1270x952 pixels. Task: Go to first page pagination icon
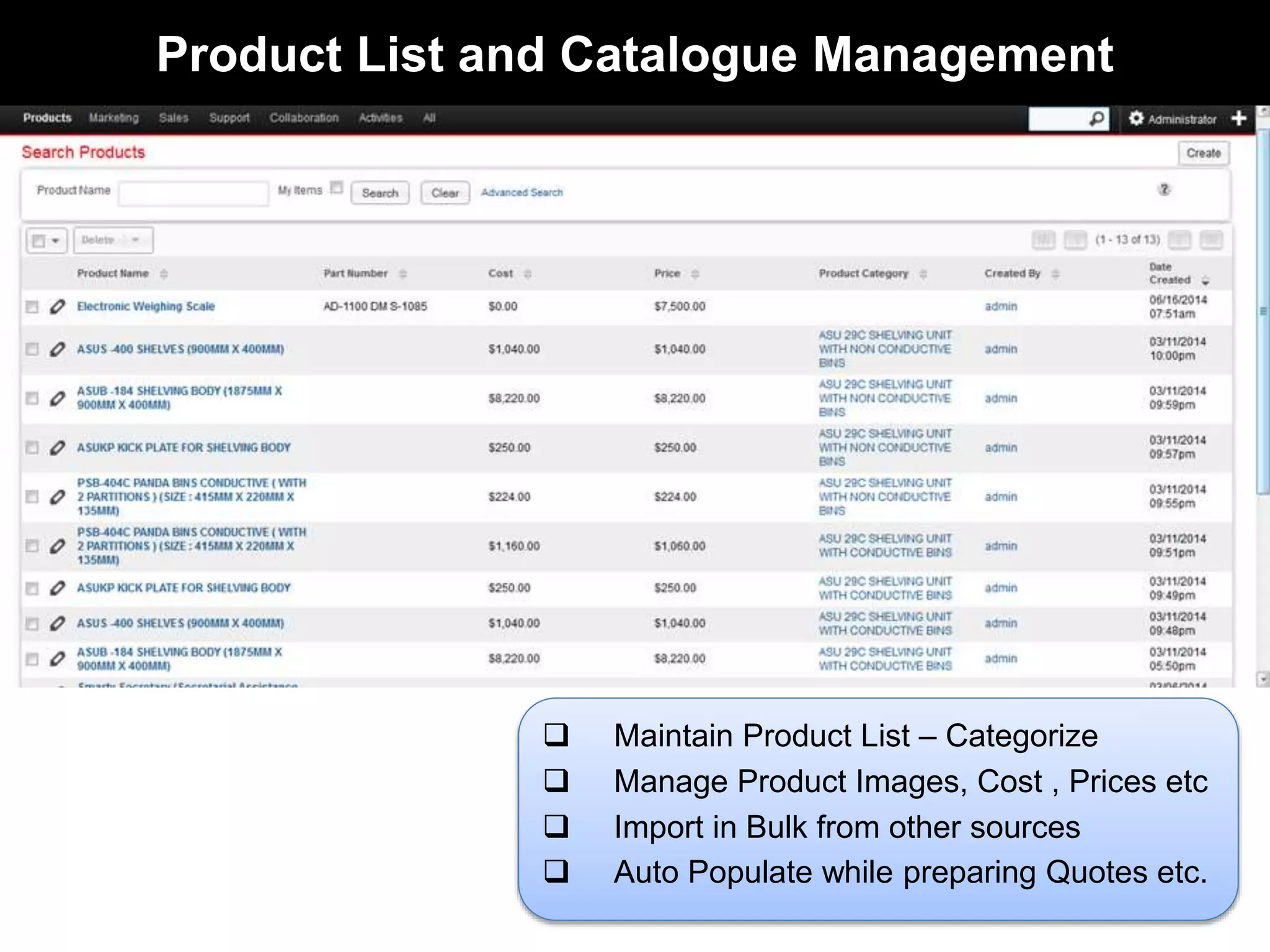coord(1044,240)
